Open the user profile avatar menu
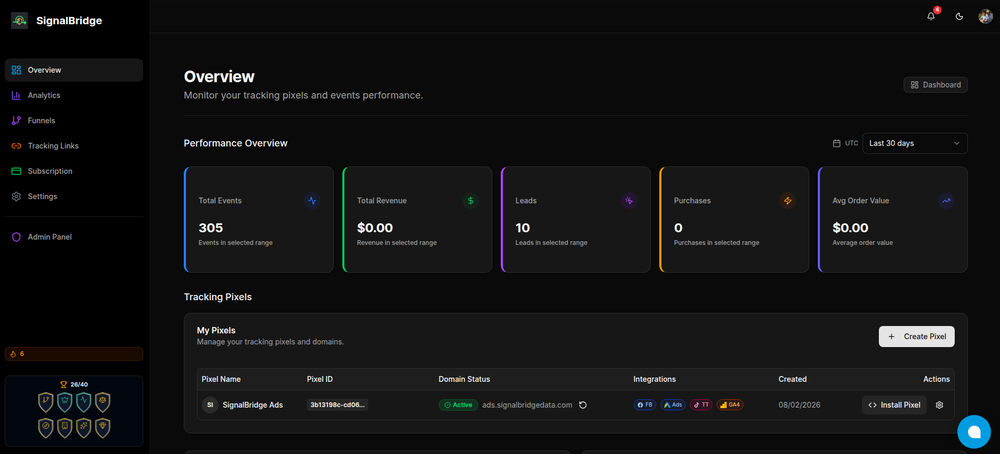The width and height of the screenshot is (1000, 454). (x=985, y=16)
